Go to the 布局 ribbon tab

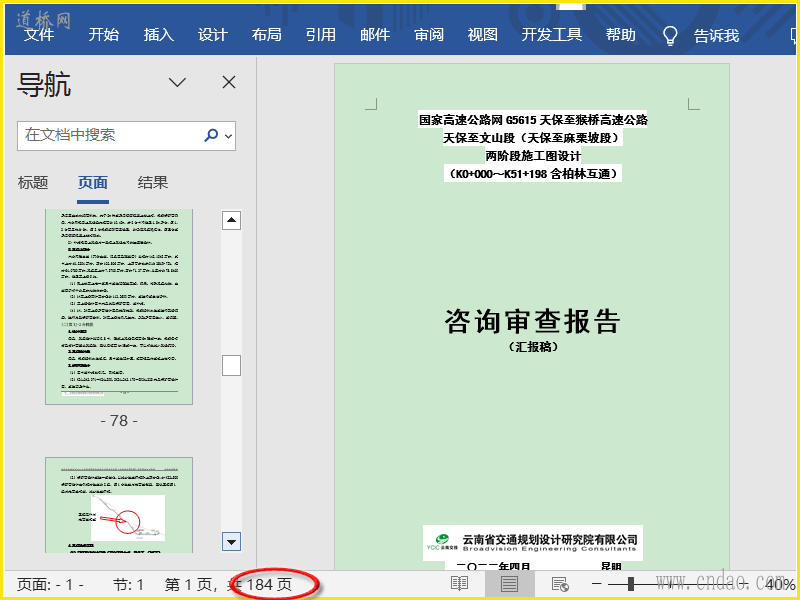click(x=266, y=35)
